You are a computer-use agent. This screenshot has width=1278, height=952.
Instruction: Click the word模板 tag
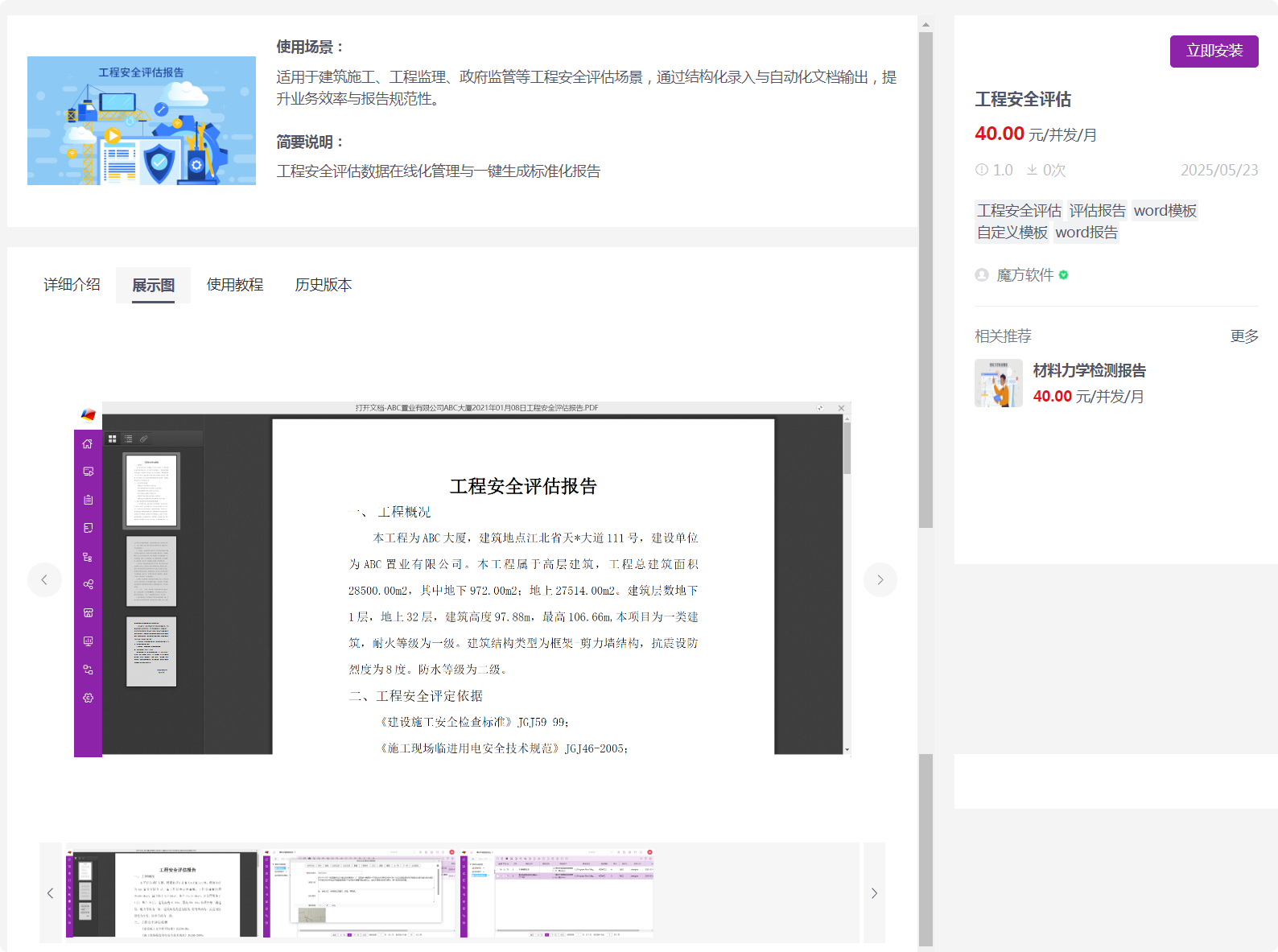(1165, 210)
